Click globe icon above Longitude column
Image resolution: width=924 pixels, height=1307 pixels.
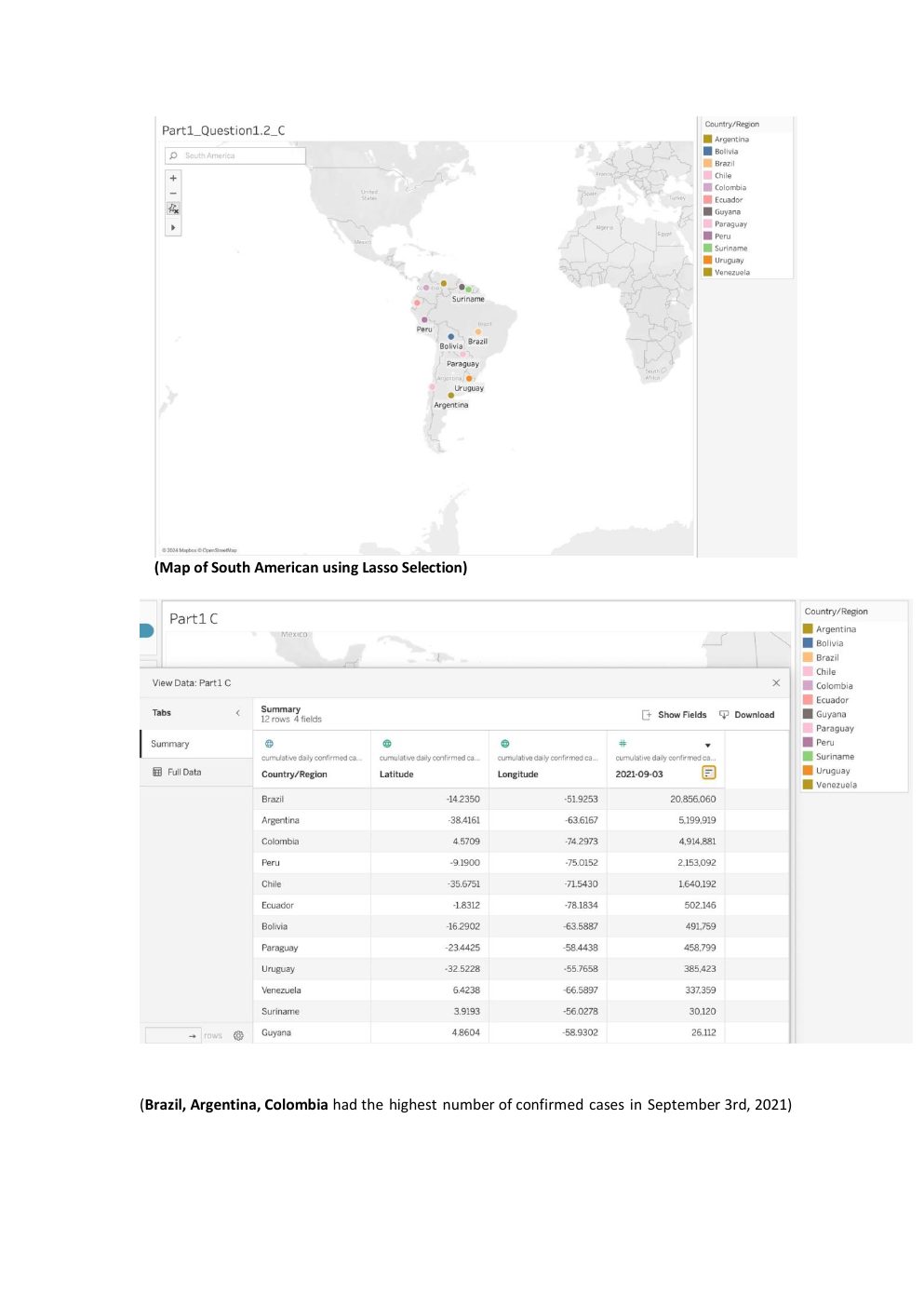tap(505, 744)
